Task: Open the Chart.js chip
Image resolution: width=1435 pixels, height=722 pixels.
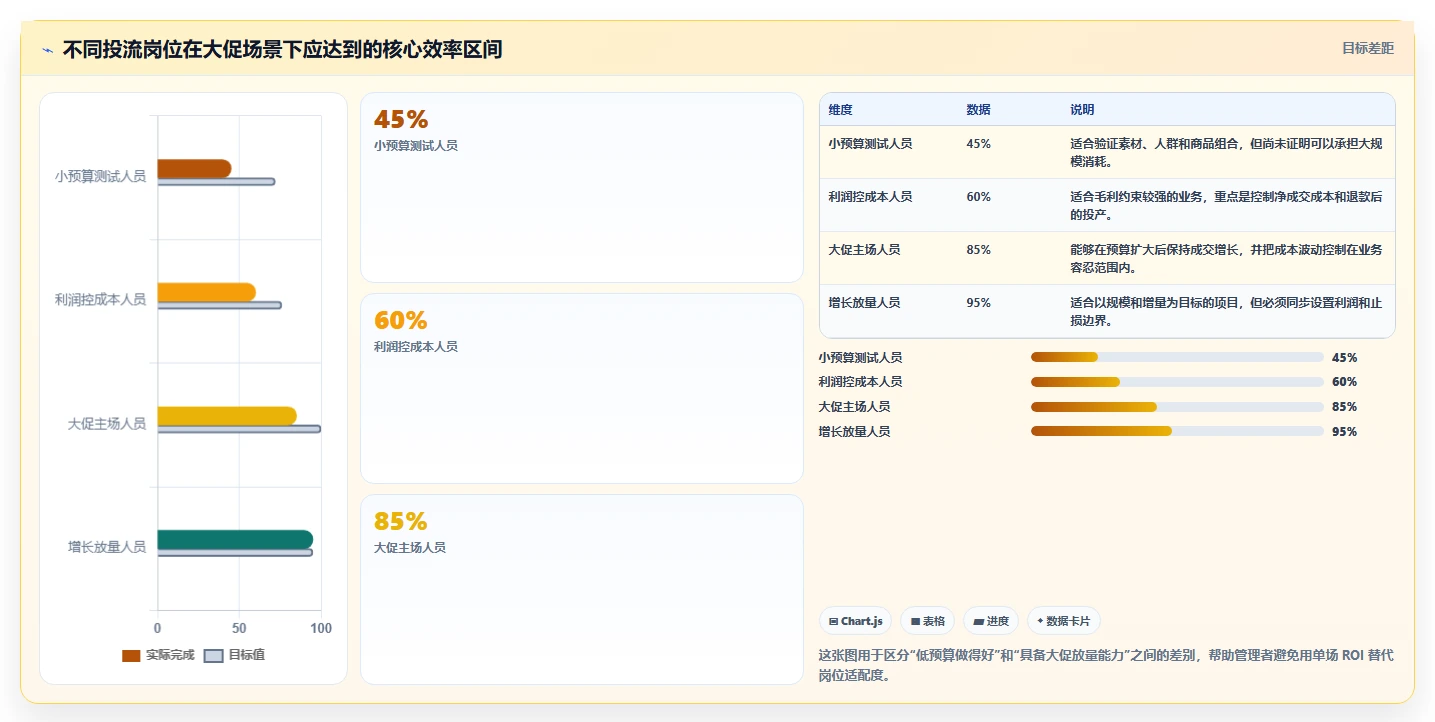Action: coord(855,621)
